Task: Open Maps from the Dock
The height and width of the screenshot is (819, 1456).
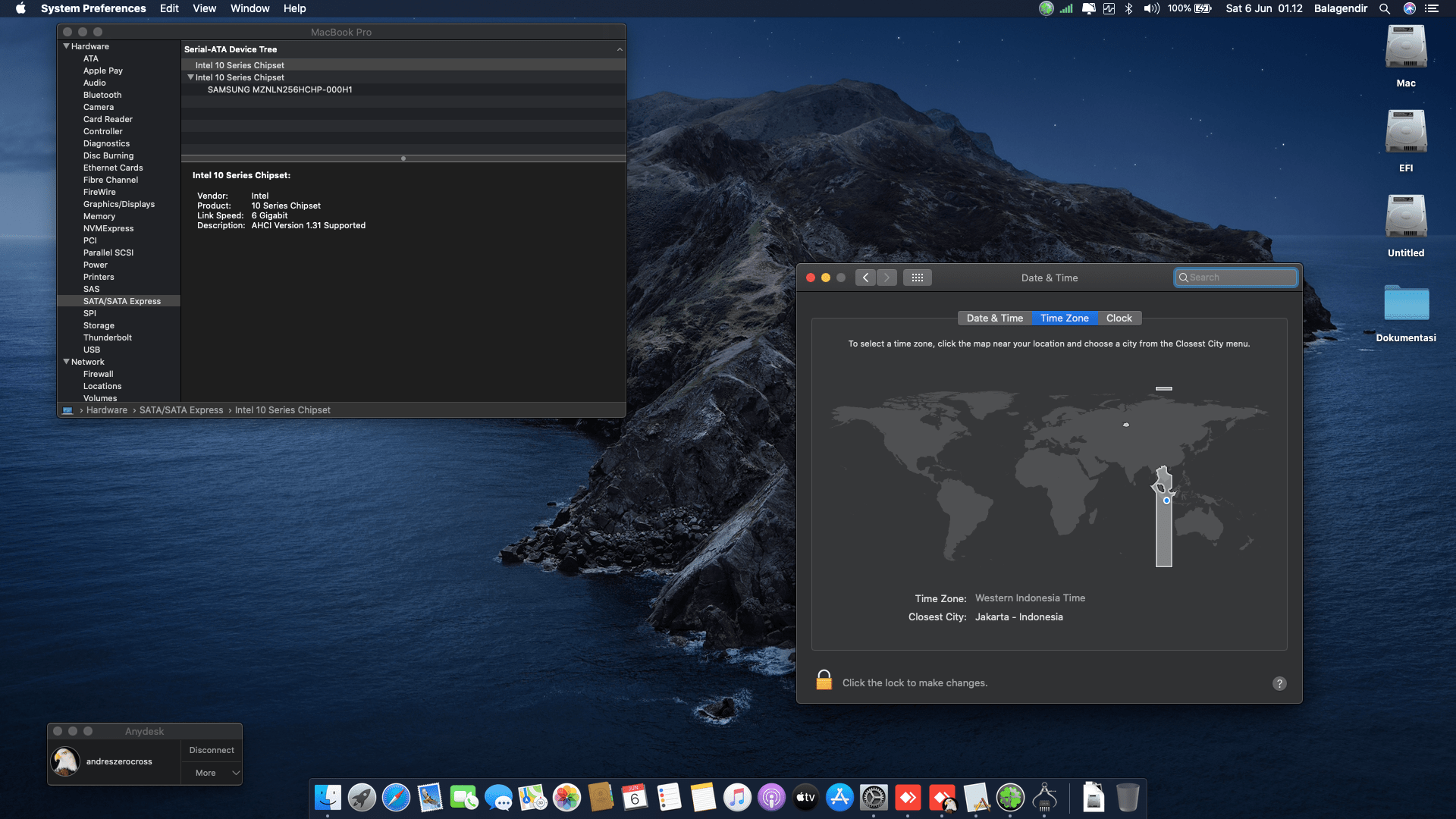Action: 532,797
